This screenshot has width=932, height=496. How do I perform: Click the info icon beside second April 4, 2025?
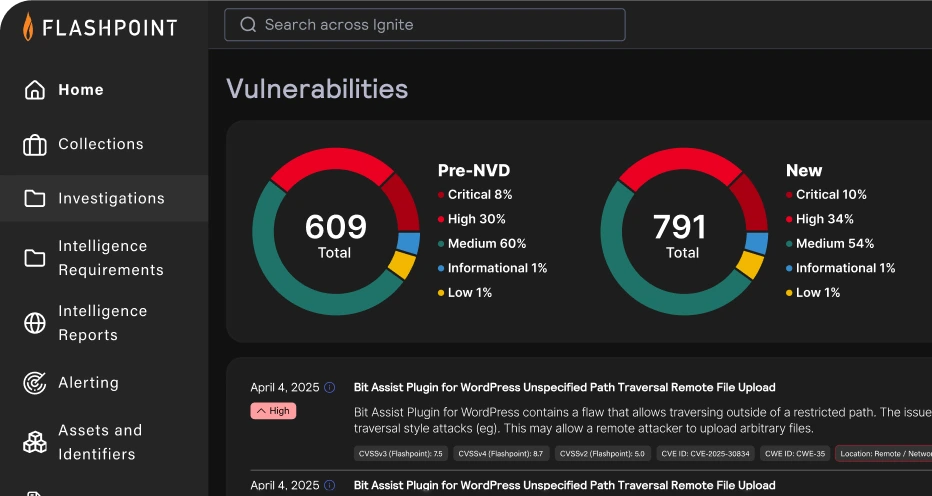point(329,485)
